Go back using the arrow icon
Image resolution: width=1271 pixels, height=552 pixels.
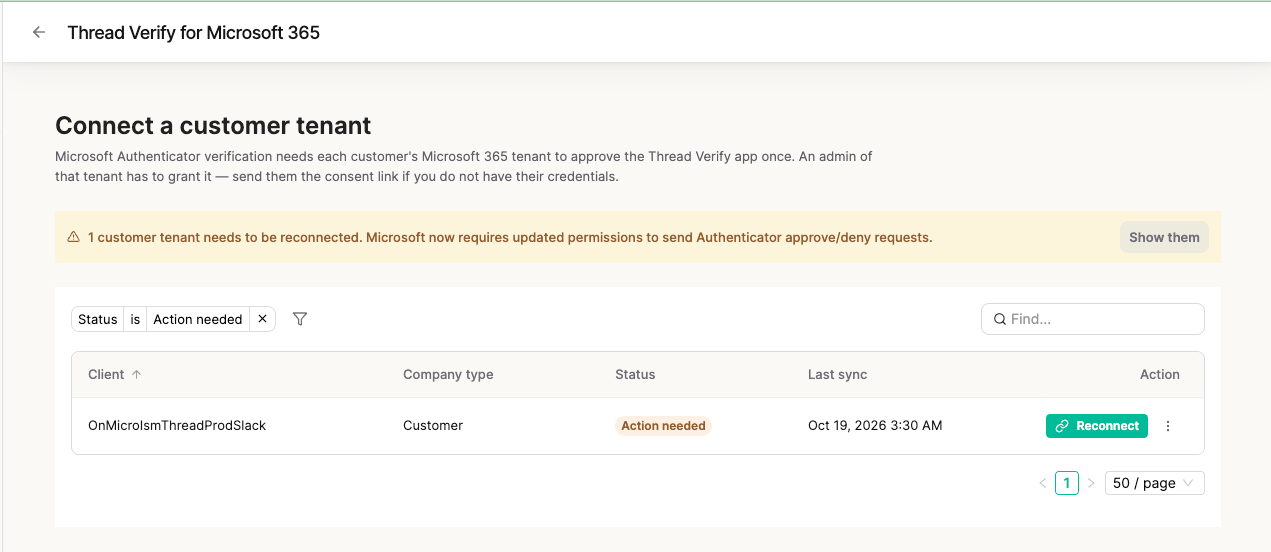(39, 32)
